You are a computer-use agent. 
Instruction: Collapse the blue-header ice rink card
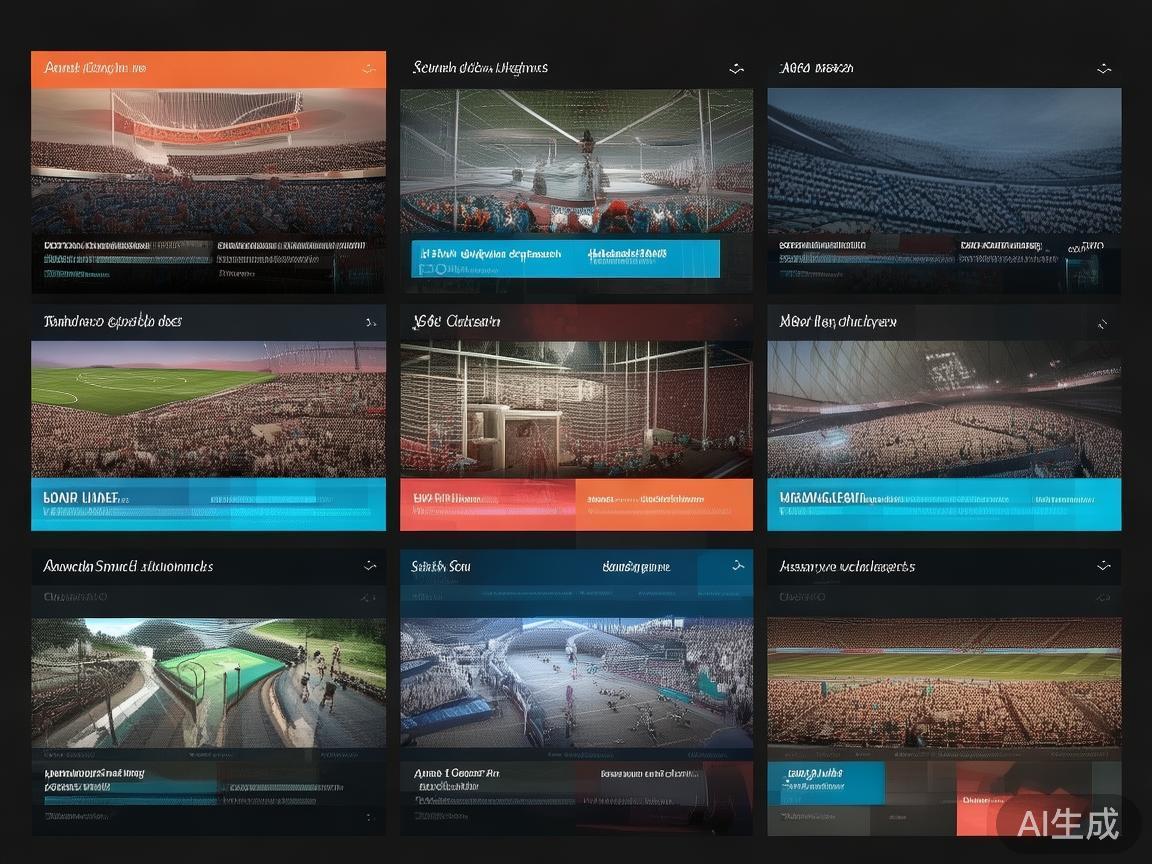pyautogui.click(x=738, y=566)
